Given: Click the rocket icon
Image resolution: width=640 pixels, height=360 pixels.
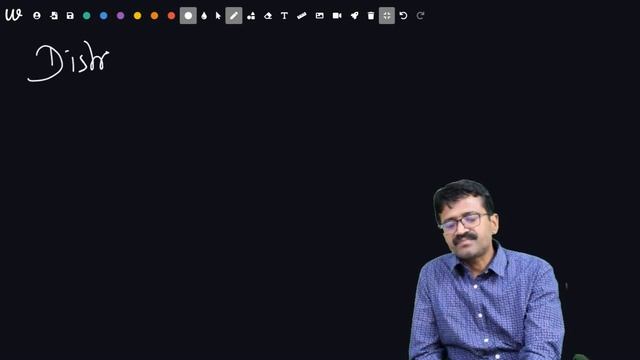Looking at the screenshot, I should 354,16.
